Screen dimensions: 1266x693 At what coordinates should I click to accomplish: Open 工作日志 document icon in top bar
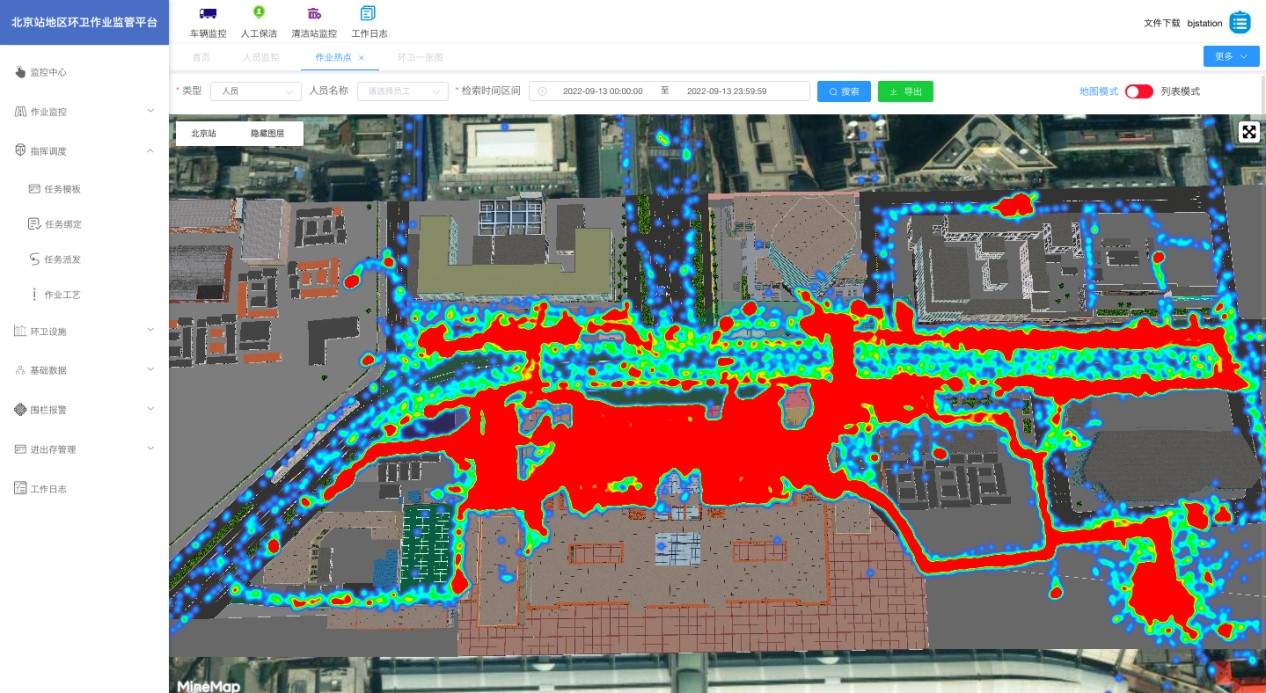[x=368, y=13]
